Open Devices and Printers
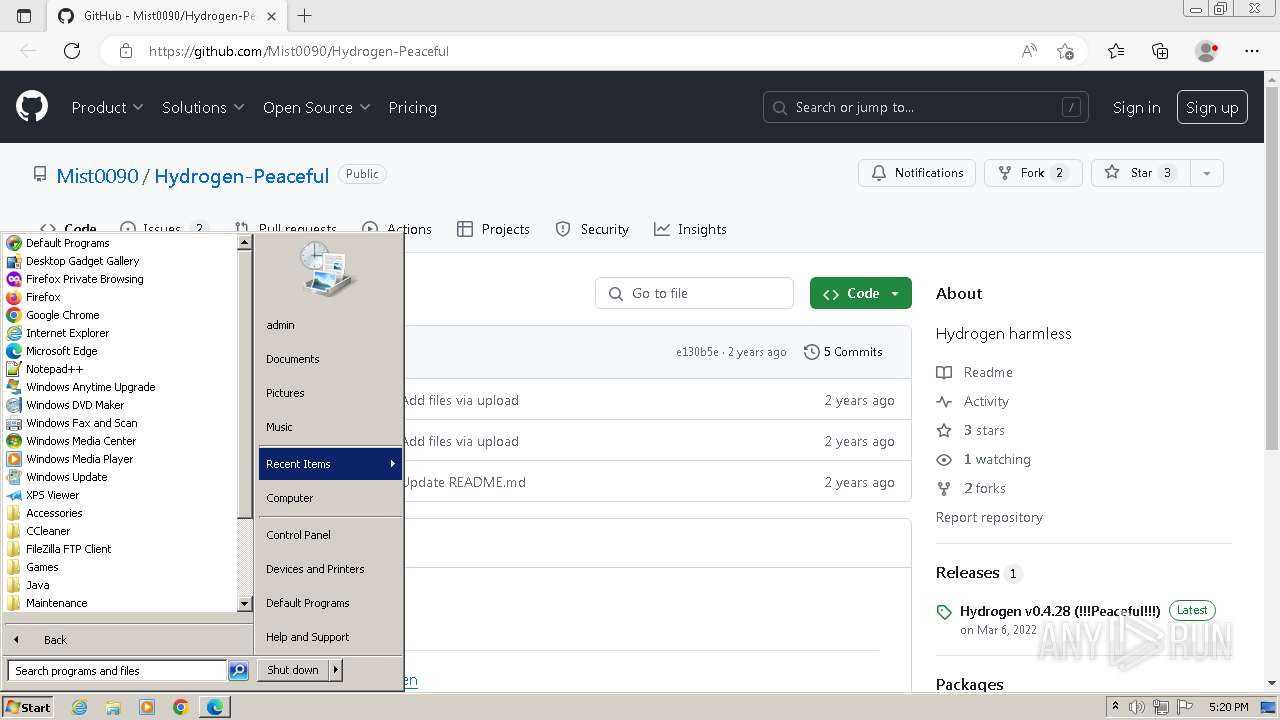The width and height of the screenshot is (1280, 720). [315, 569]
